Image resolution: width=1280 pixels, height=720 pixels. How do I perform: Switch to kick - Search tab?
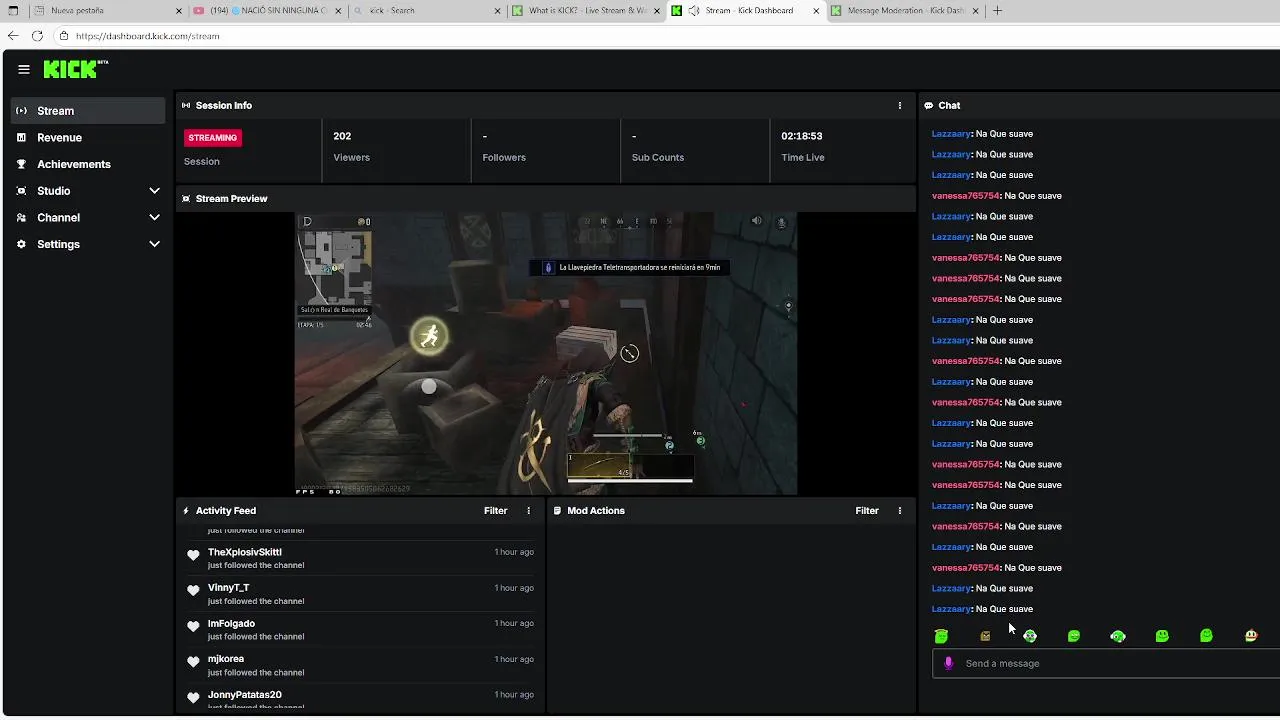point(427,11)
